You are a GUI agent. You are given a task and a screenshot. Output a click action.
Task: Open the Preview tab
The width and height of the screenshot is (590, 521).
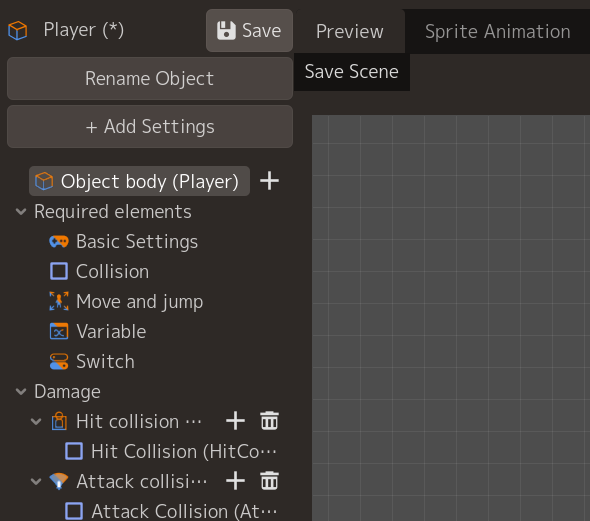pos(350,31)
